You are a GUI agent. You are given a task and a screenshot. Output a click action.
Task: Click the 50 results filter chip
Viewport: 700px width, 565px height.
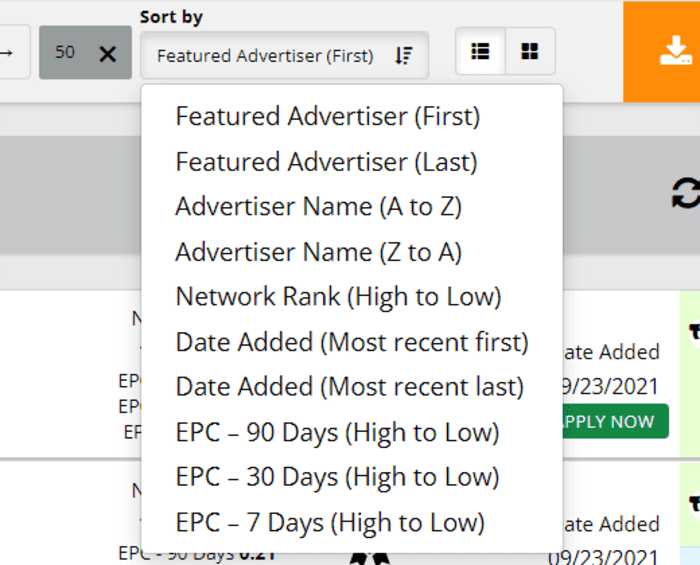click(x=66, y=52)
